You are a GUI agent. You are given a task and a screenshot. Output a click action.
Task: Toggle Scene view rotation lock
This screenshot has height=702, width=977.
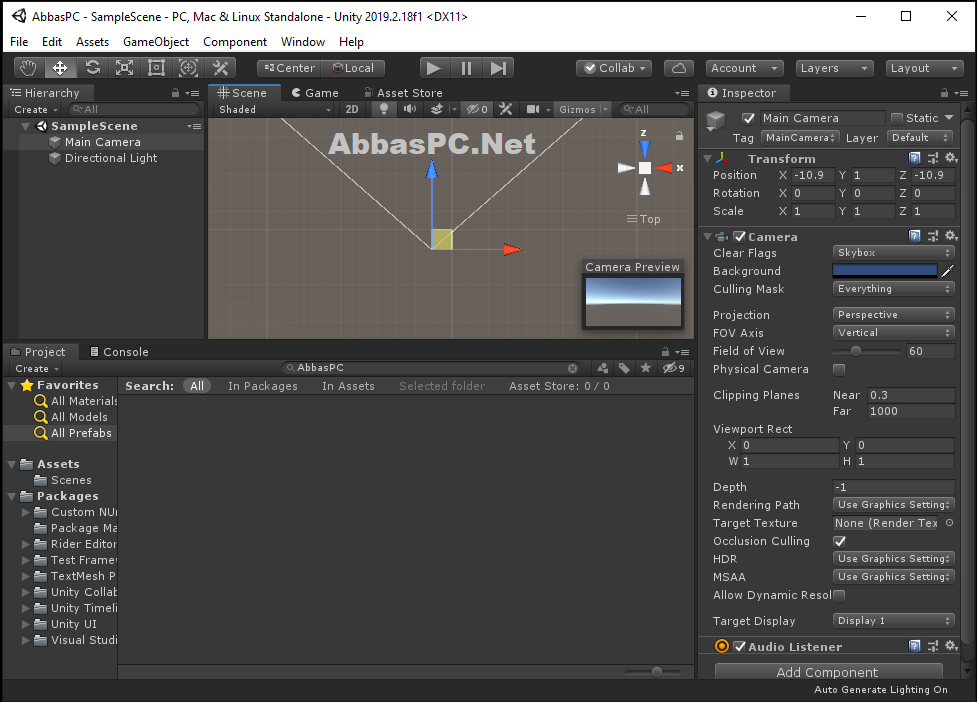(x=680, y=135)
